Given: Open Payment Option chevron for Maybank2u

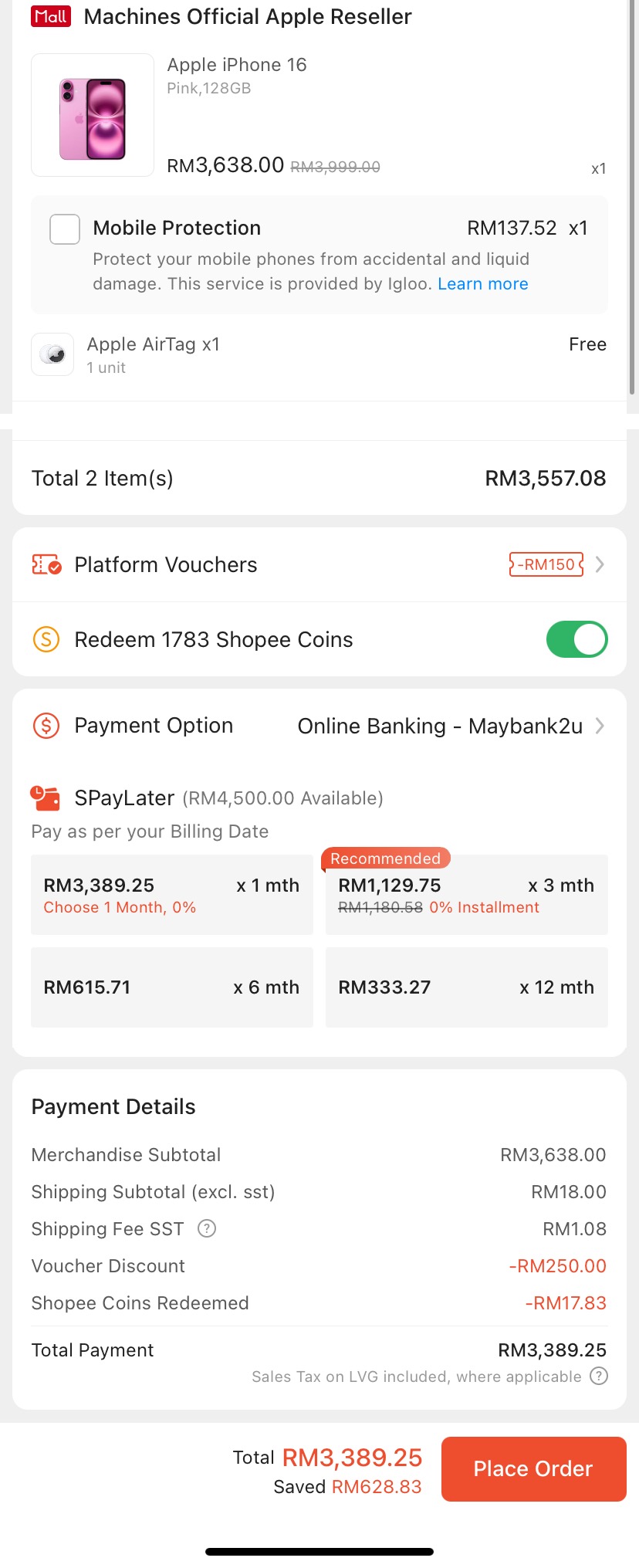Looking at the screenshot, I should click(x=600, y=726).
